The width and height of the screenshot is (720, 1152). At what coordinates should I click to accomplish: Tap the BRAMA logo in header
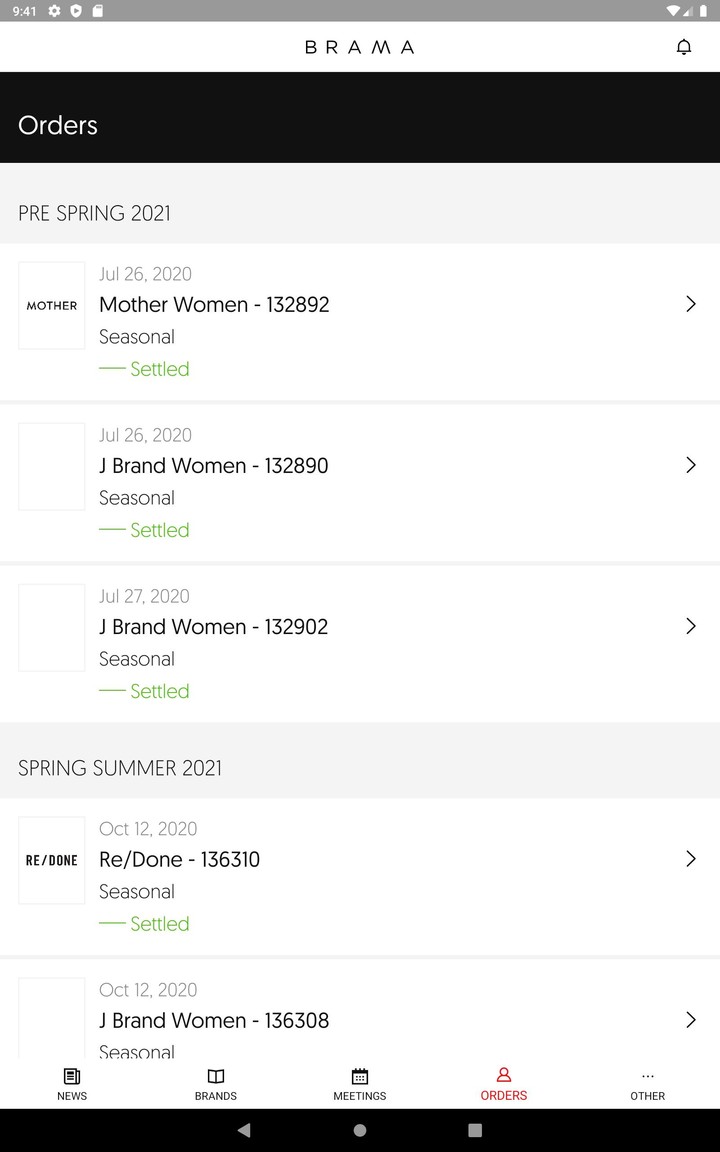pyautogui.click(x=360, y=47)
